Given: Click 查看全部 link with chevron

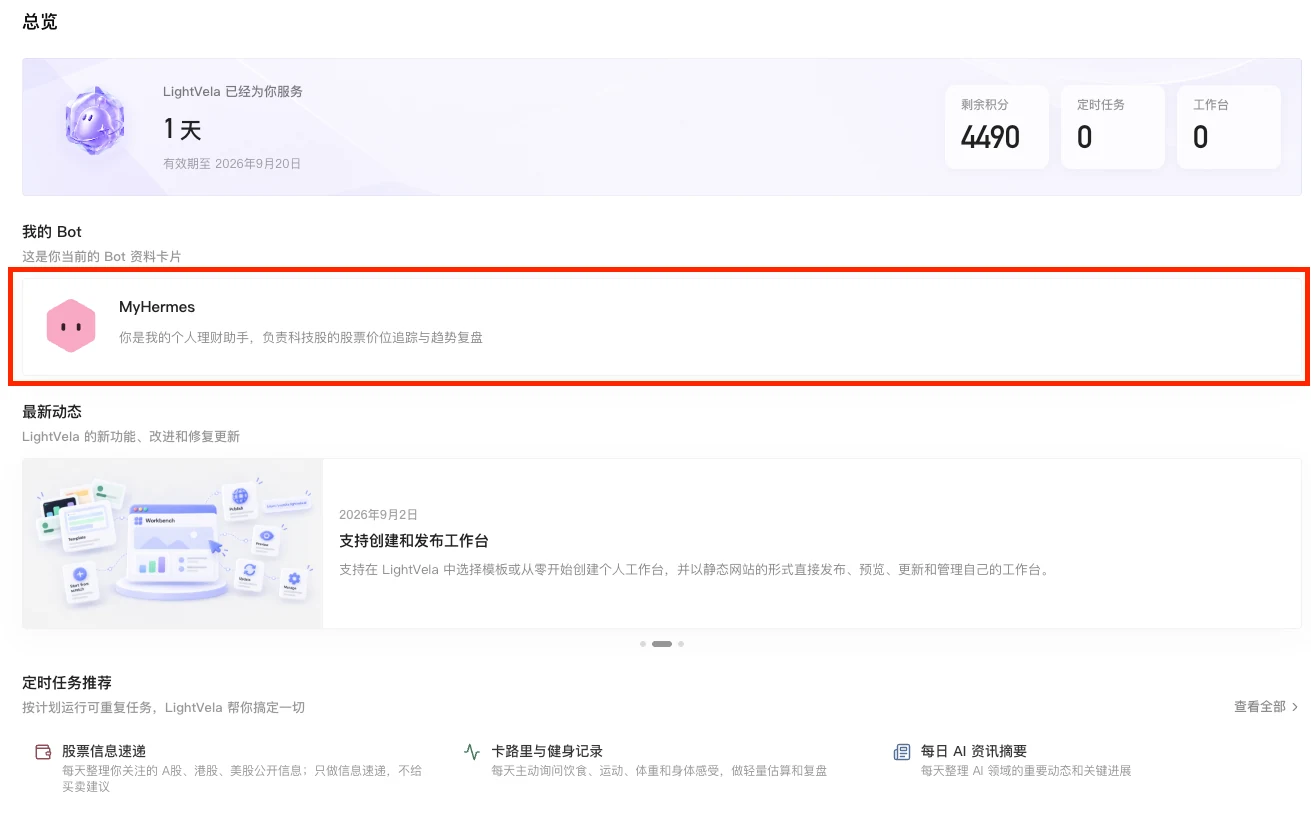Looking at the screenshot, I should click(1266, 706).
